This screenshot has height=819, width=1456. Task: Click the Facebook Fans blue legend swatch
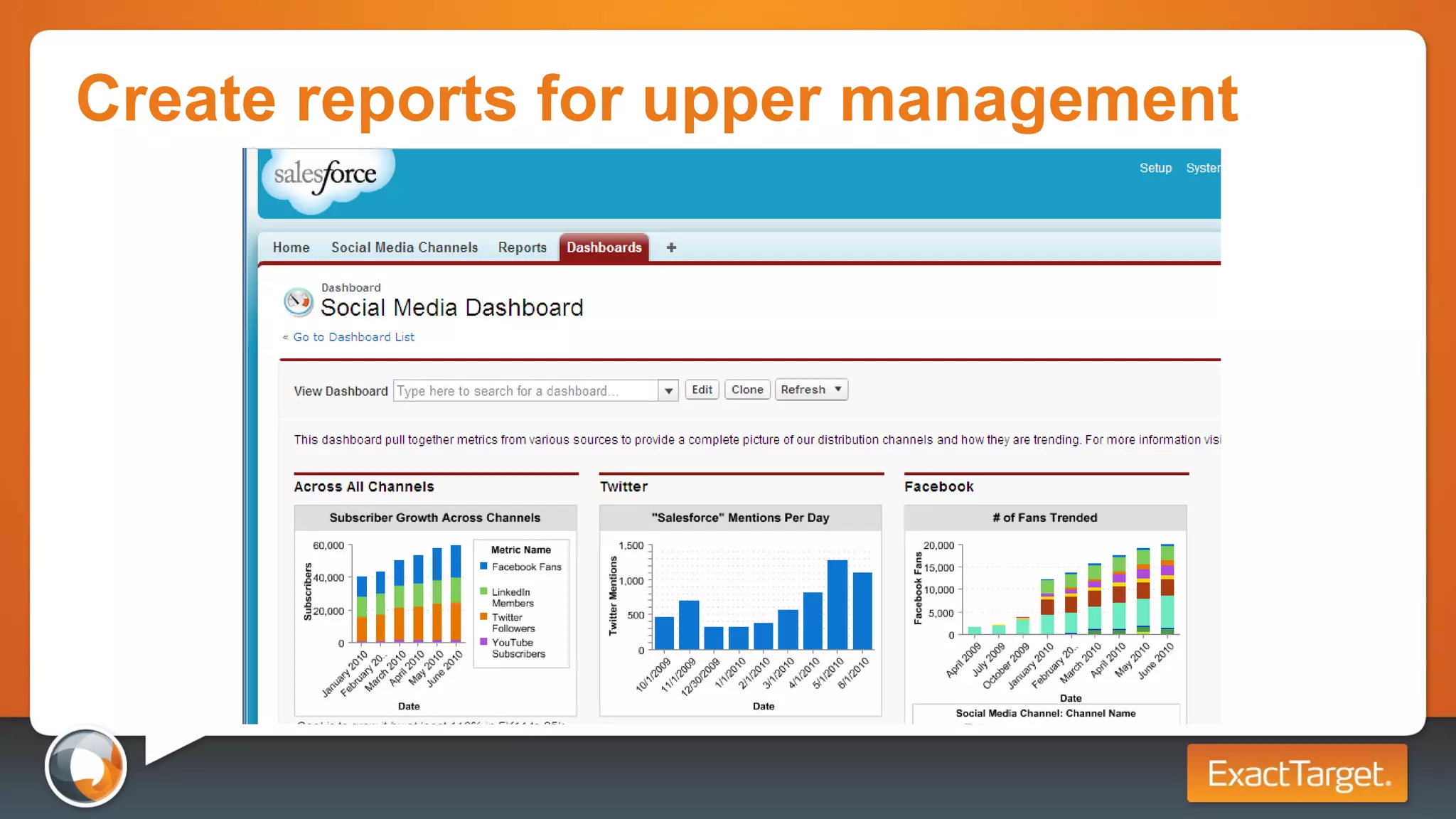pyautogui.click(x=483, y=566)
